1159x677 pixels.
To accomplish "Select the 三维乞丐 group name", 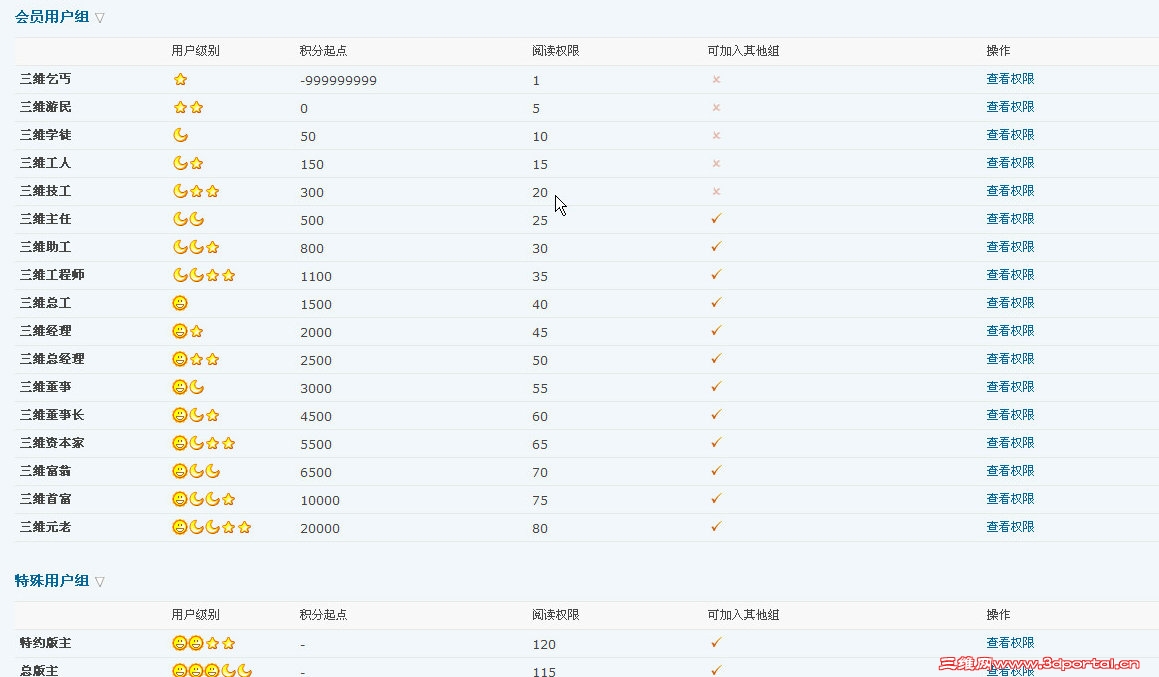I will (46, 79).
